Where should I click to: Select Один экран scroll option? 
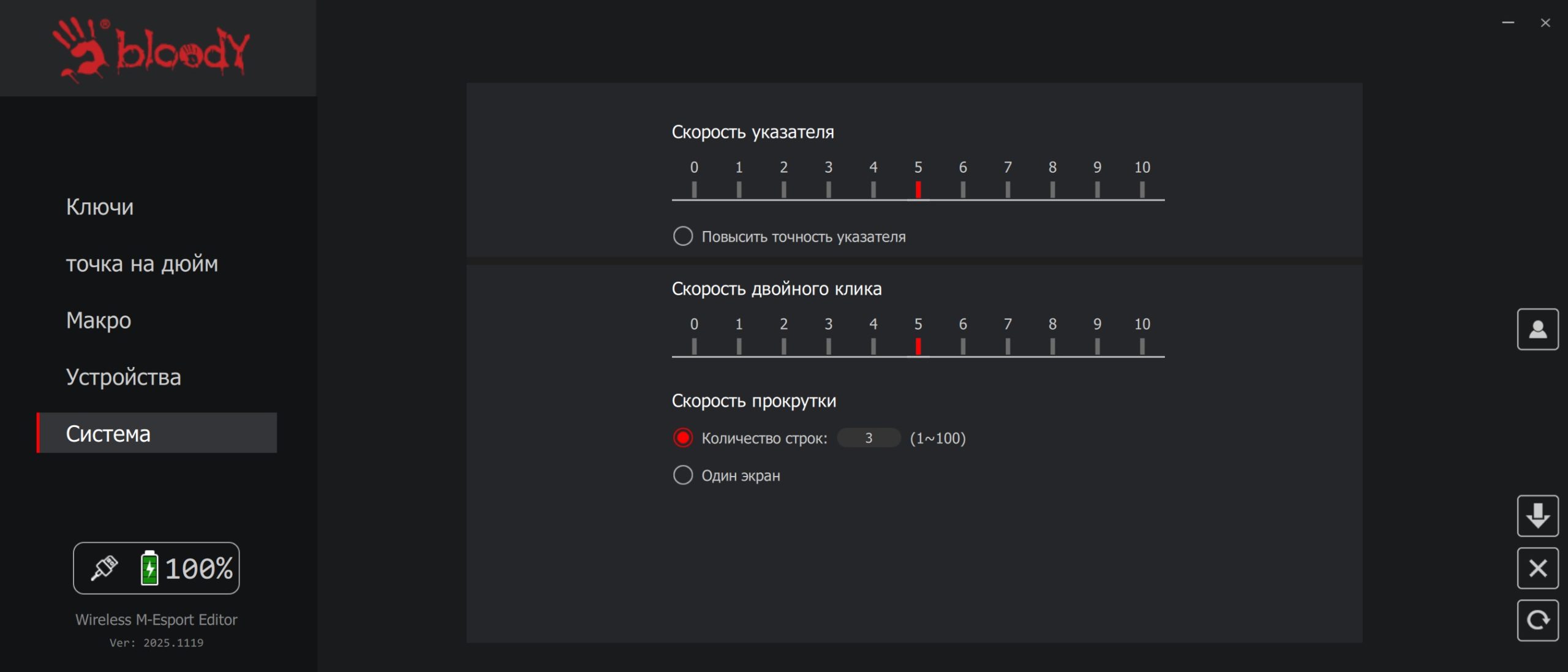tap(683, 475)
